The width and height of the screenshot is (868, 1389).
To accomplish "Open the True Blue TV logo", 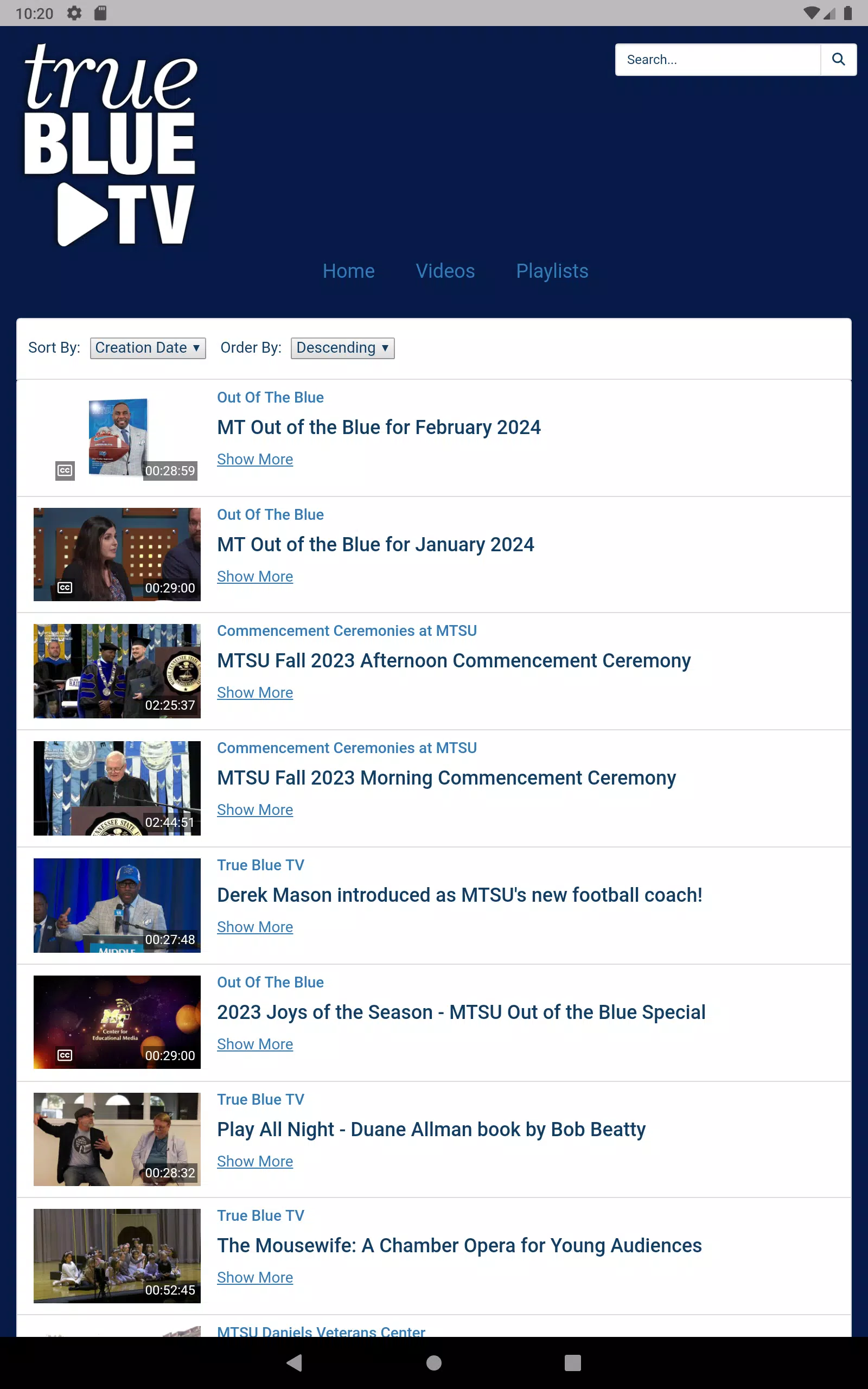I will coord(110,145).
